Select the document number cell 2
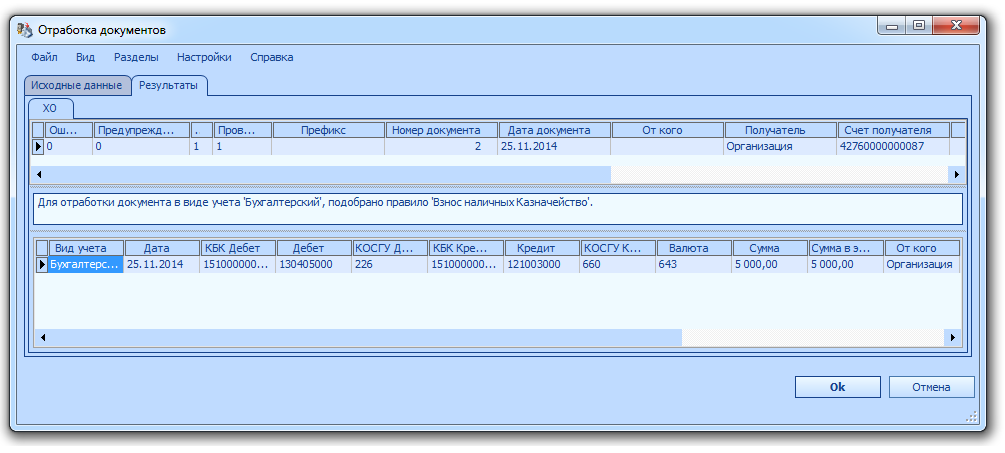The image size is (1005, 453). pyautogui.click(x=442, y=147)
